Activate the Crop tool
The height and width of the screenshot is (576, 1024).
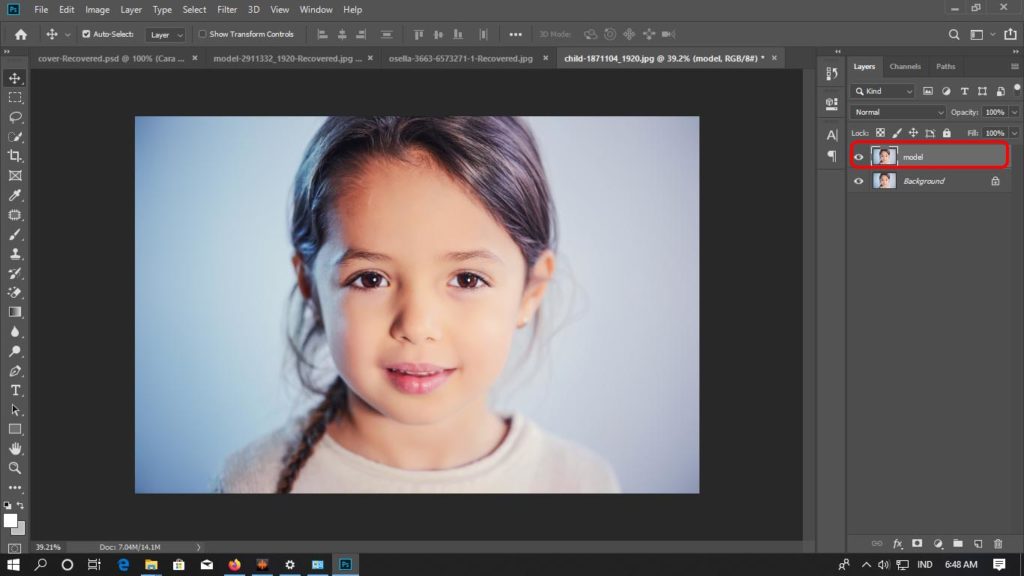click(x=15, y=156)
